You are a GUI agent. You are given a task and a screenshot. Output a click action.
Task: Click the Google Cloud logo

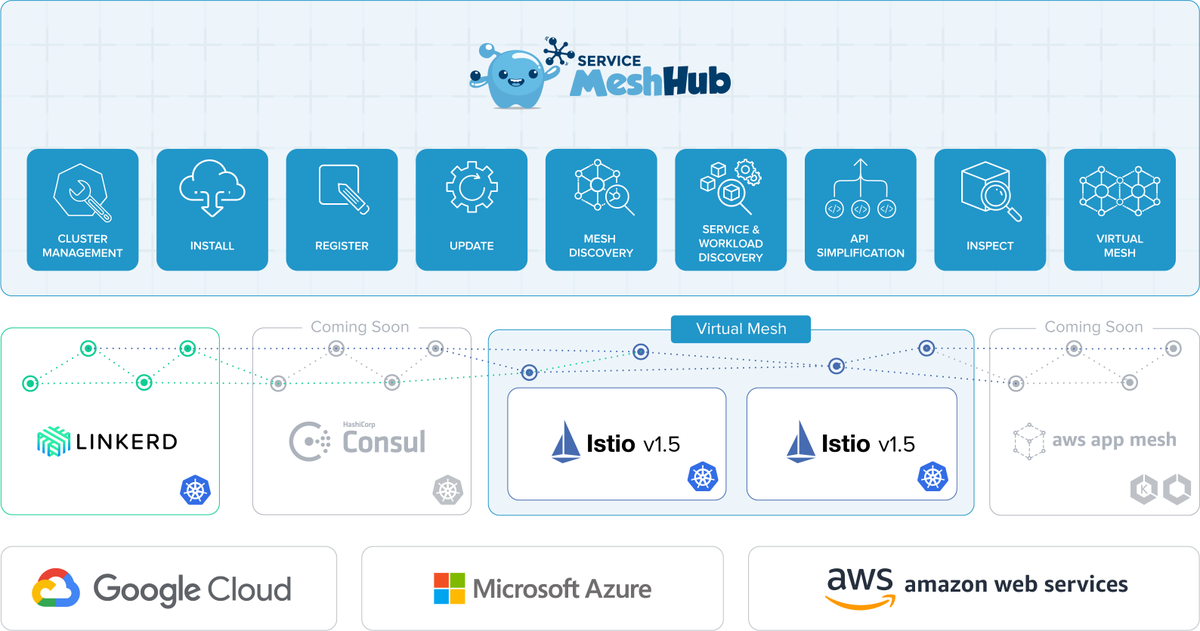161,588
